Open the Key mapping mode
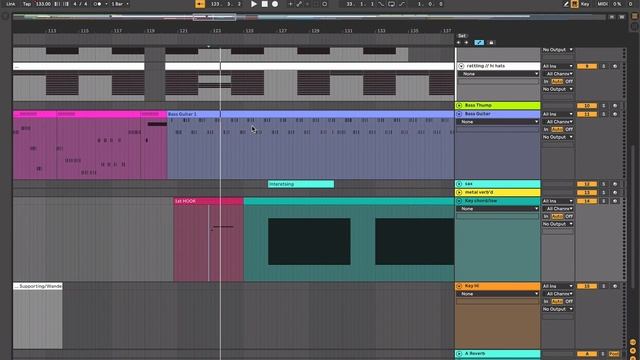The height and width of the screenshot is (360, 640). pos(585,4)
